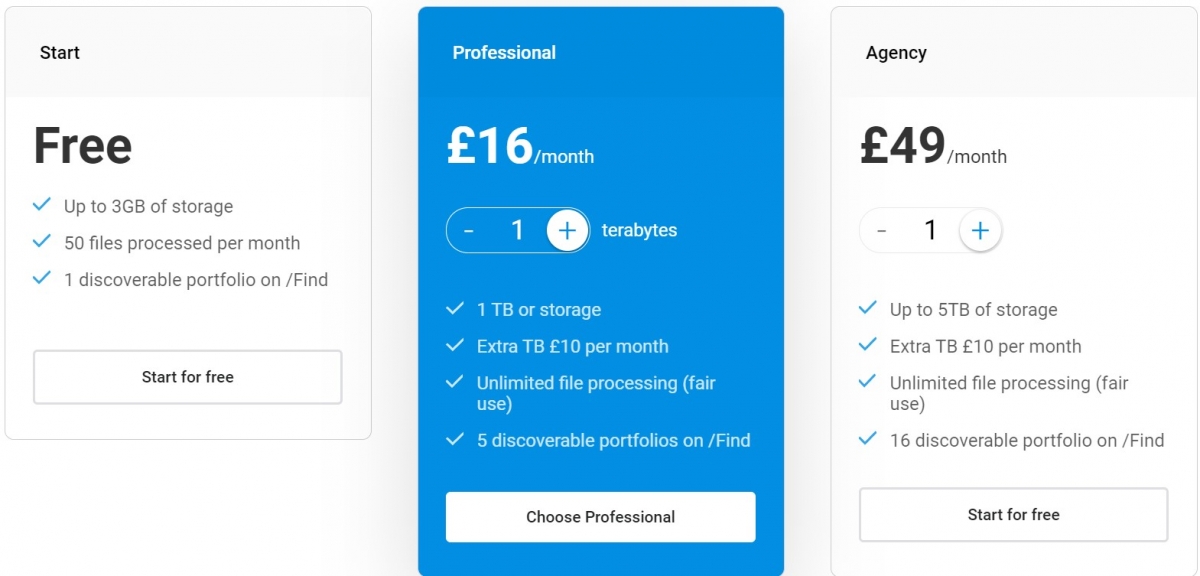
Task: Decrease Professional plan terabytes with minus button
Action: 469,231
